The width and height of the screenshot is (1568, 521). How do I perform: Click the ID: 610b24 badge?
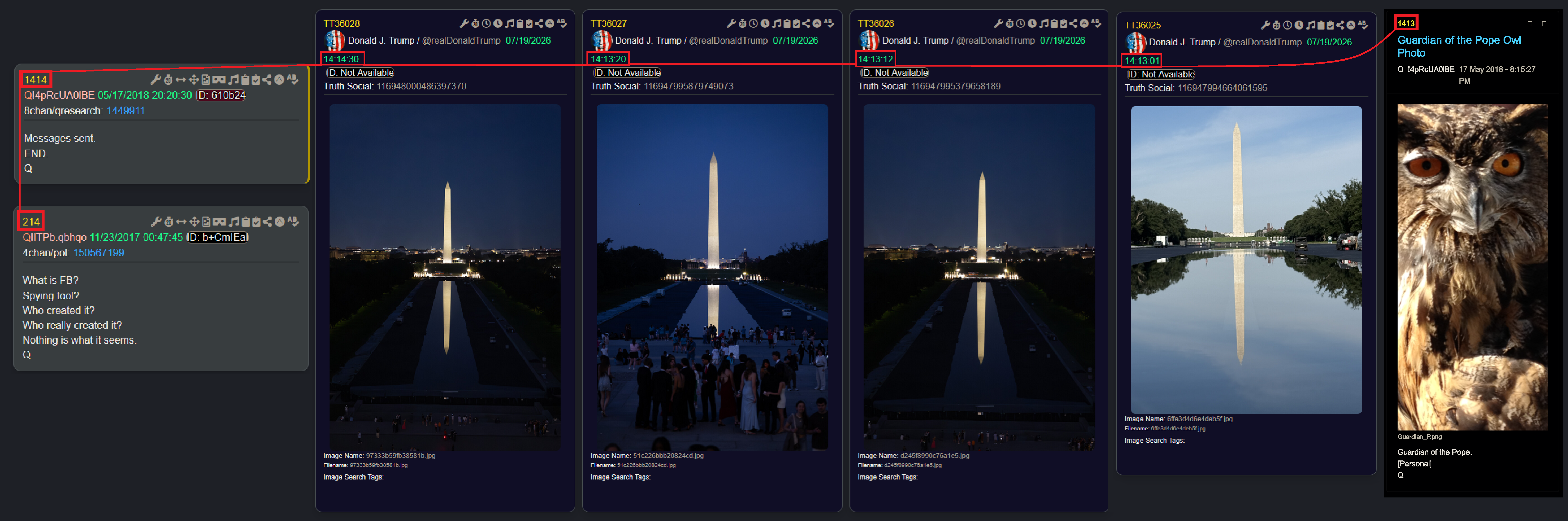click(x=220, y=95)
